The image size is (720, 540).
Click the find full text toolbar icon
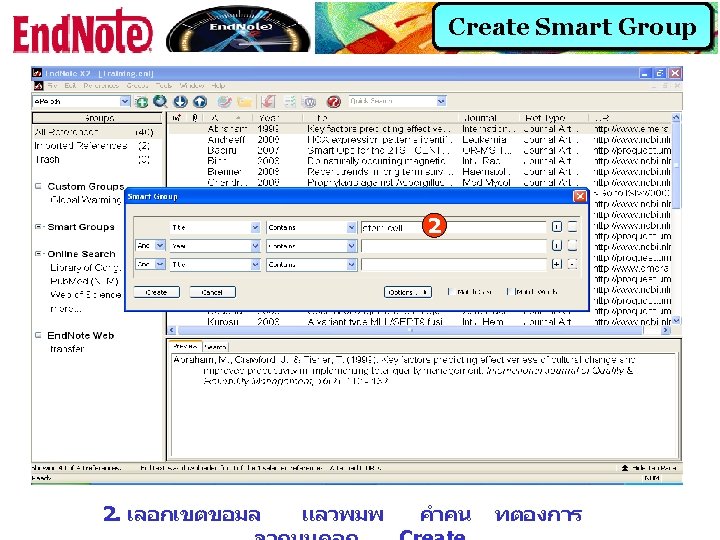(225, 101)
